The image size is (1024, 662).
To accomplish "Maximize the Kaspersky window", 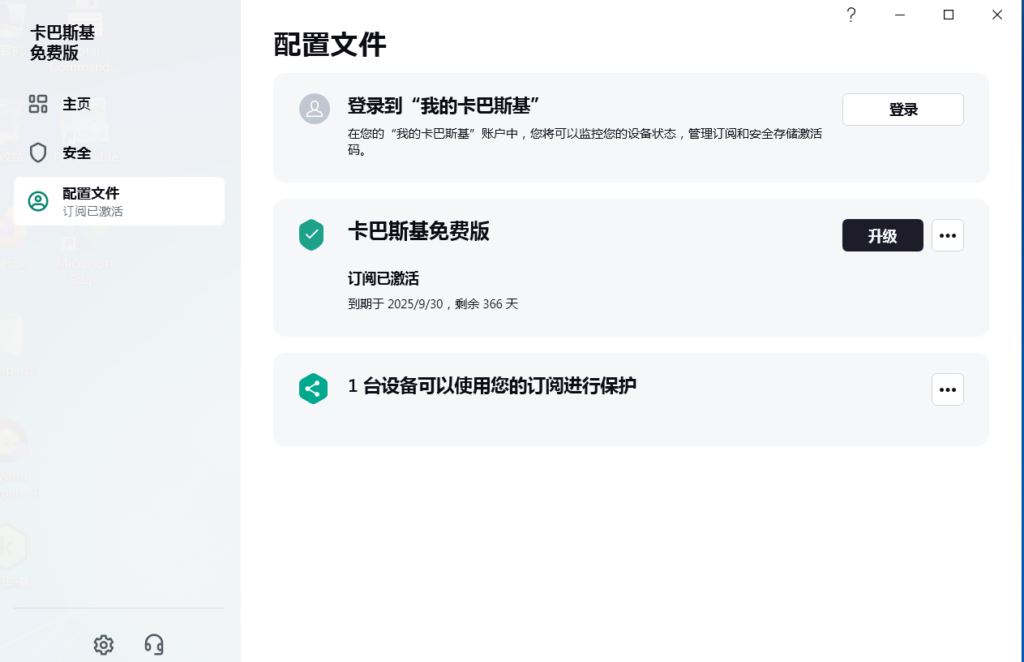I will pyautogui.click(x=948, y=14).
